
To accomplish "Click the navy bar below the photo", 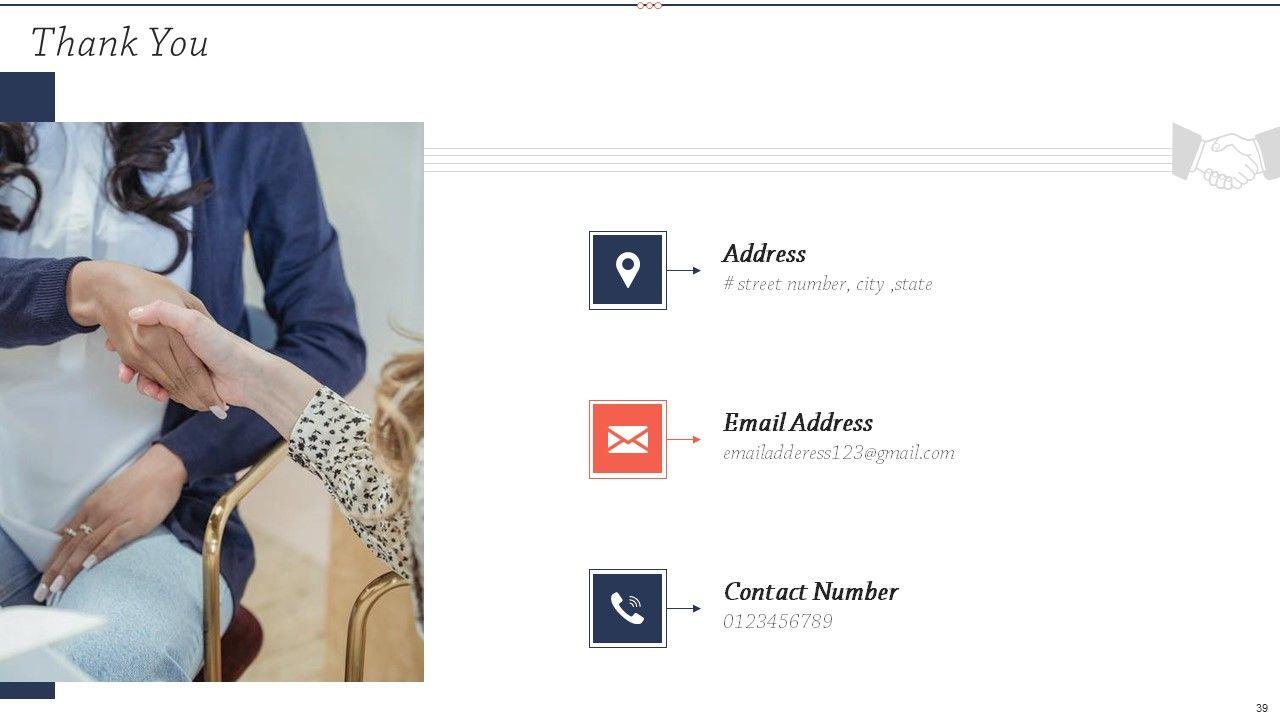I will click(27, 690).
